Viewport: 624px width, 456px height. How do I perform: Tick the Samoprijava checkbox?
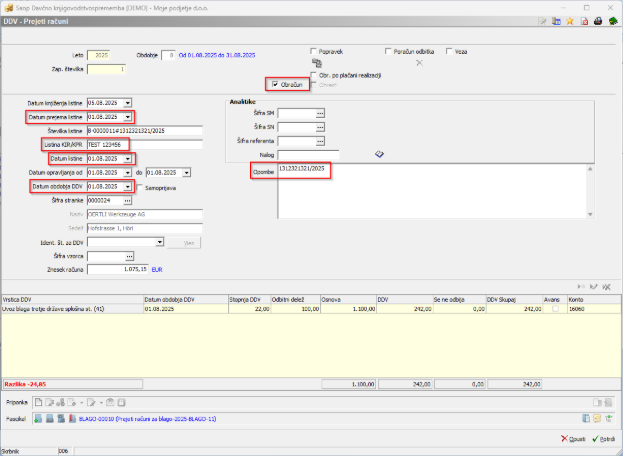pyautogui.click(x=140, y=187)
